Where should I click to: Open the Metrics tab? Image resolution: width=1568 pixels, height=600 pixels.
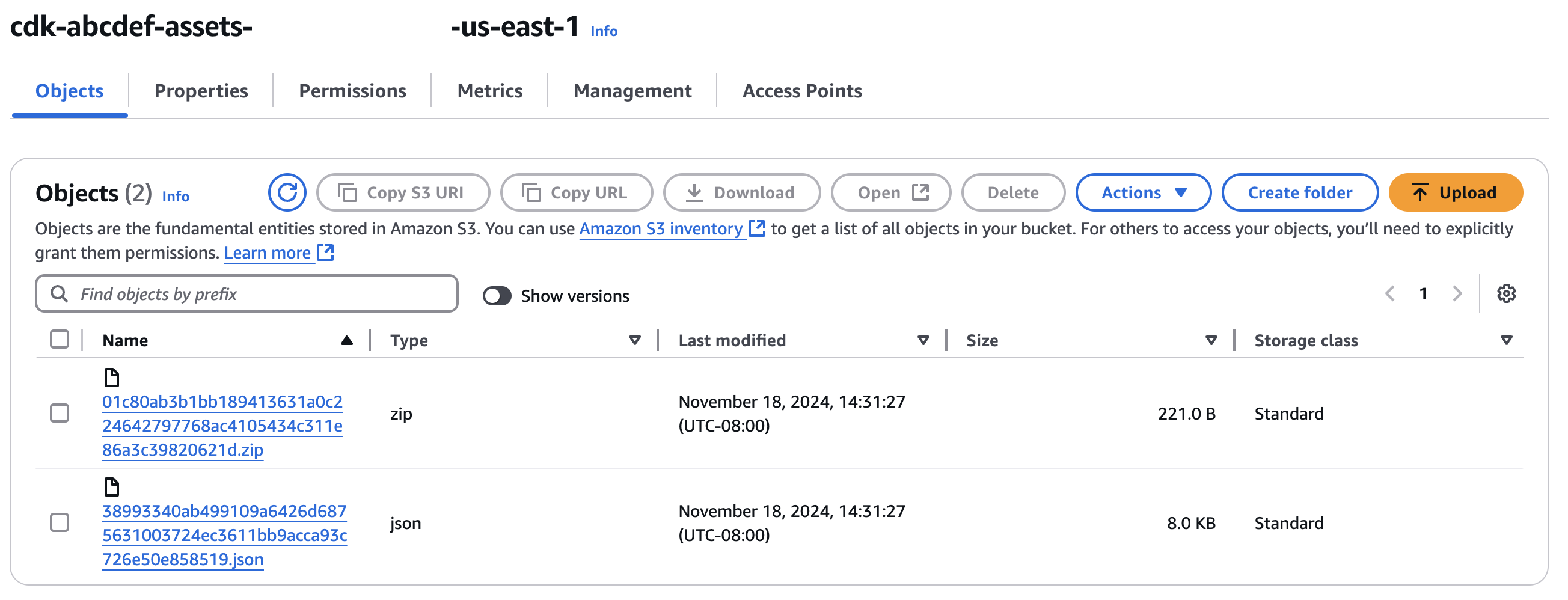pos(489,91)
